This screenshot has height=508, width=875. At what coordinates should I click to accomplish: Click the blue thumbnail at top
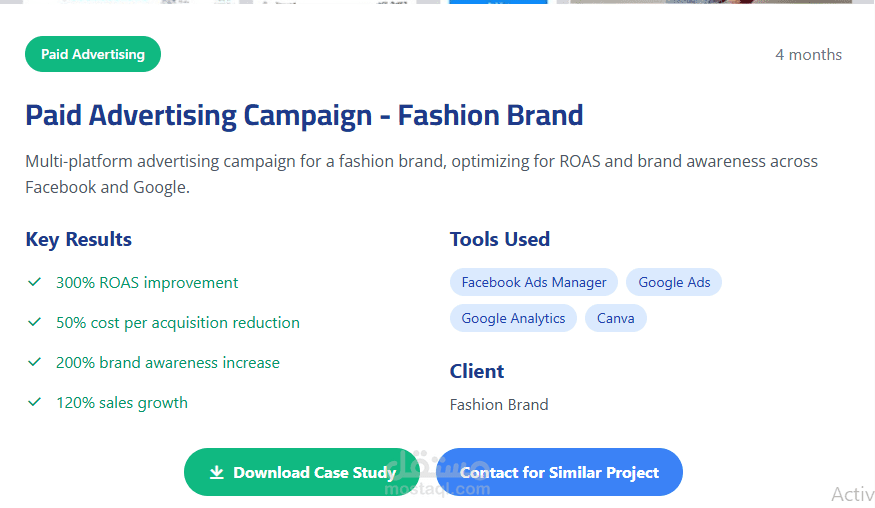[498, 2]
